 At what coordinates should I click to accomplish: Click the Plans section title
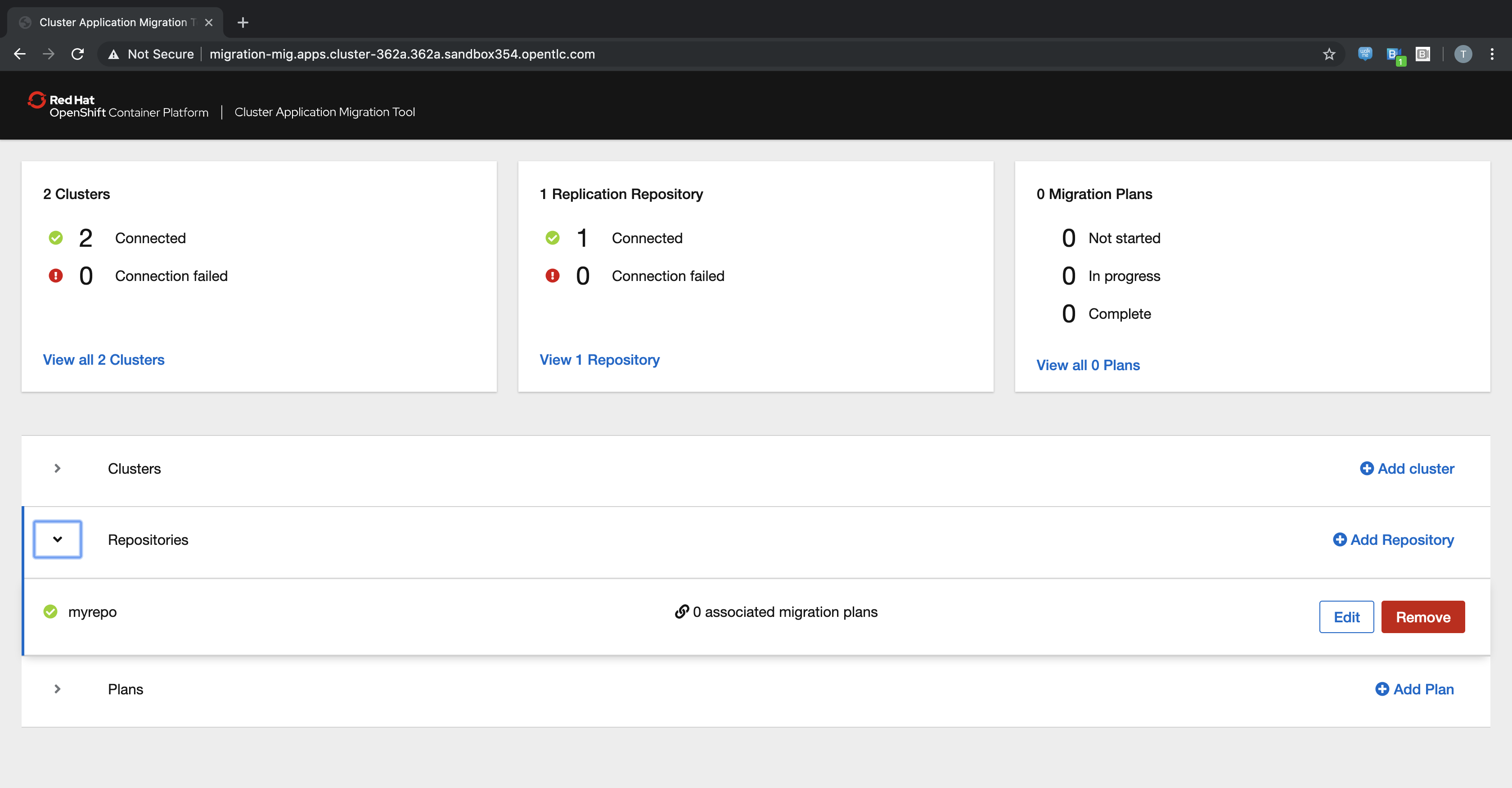point(126,689)
